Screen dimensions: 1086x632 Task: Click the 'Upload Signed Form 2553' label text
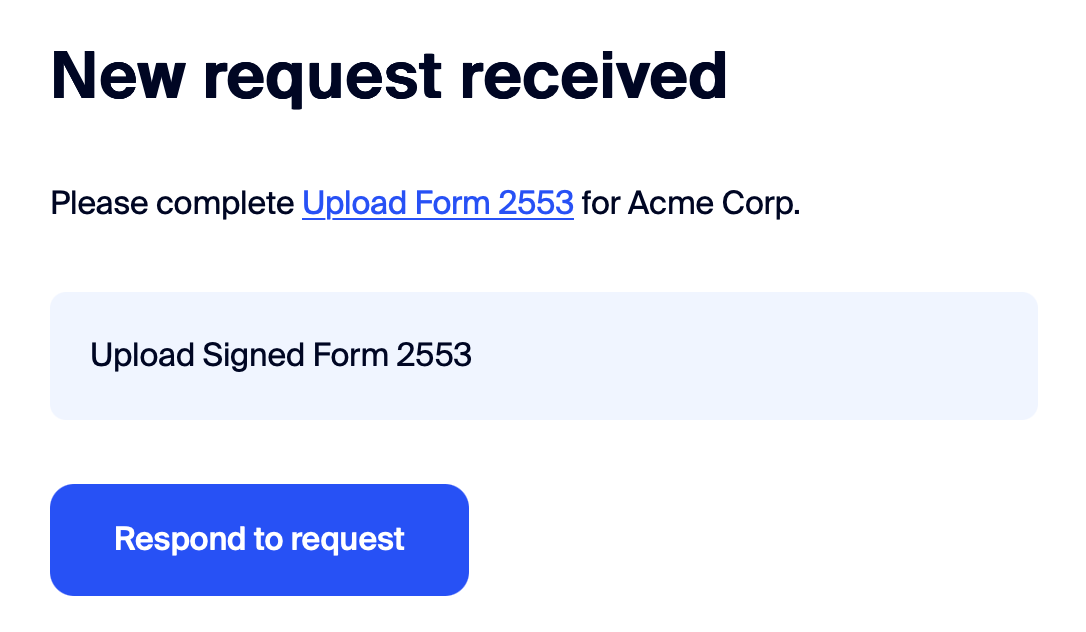(281, 356)
